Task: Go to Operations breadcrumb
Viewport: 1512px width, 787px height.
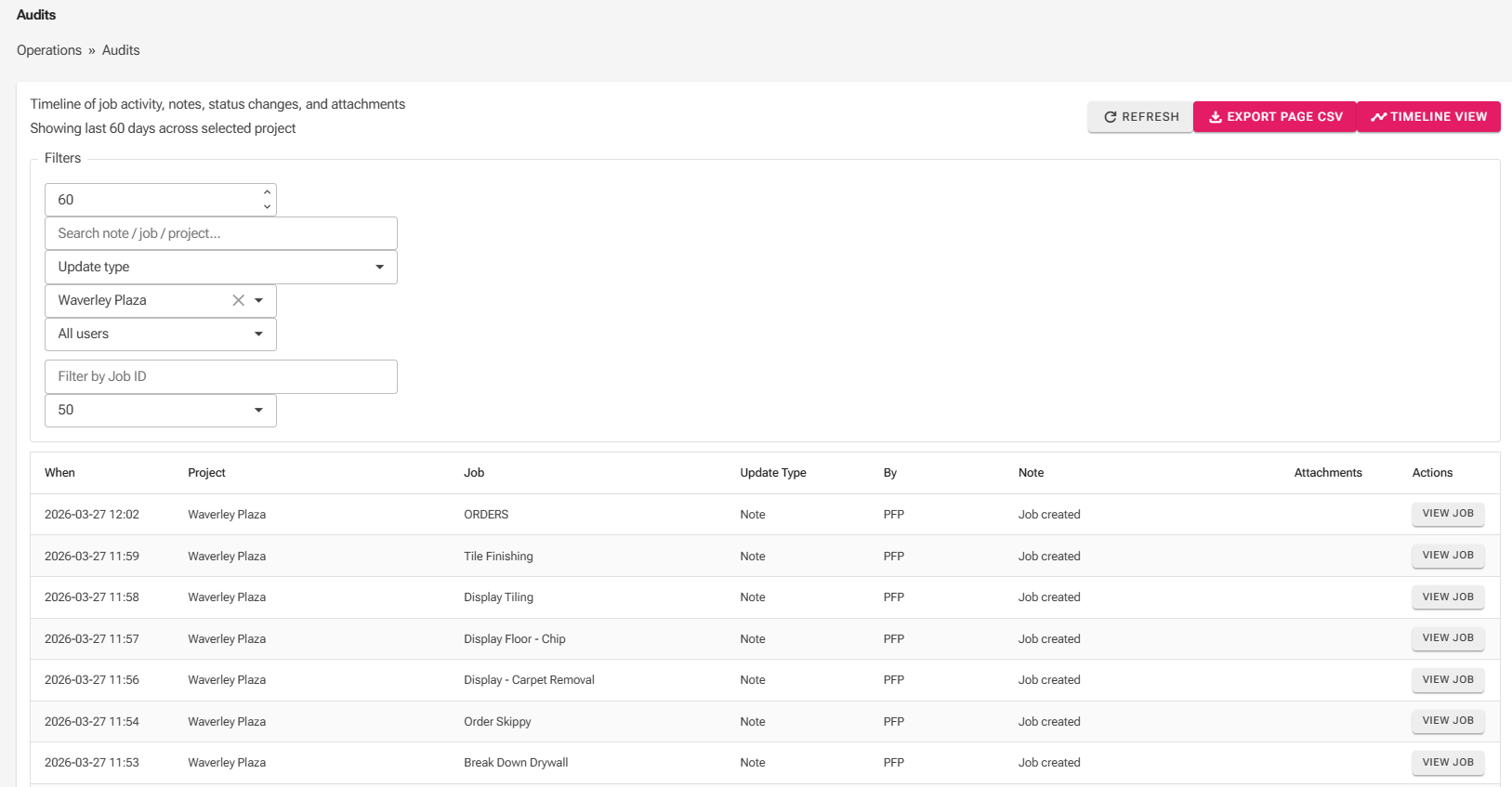Action: 49,50
